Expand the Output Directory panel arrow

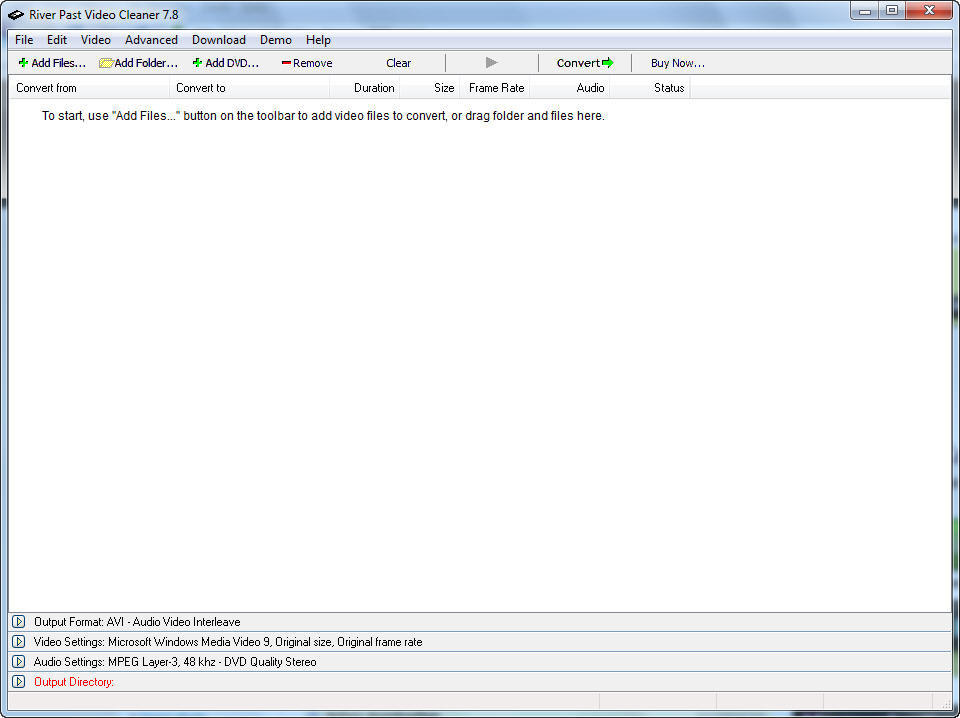[18, 682]
